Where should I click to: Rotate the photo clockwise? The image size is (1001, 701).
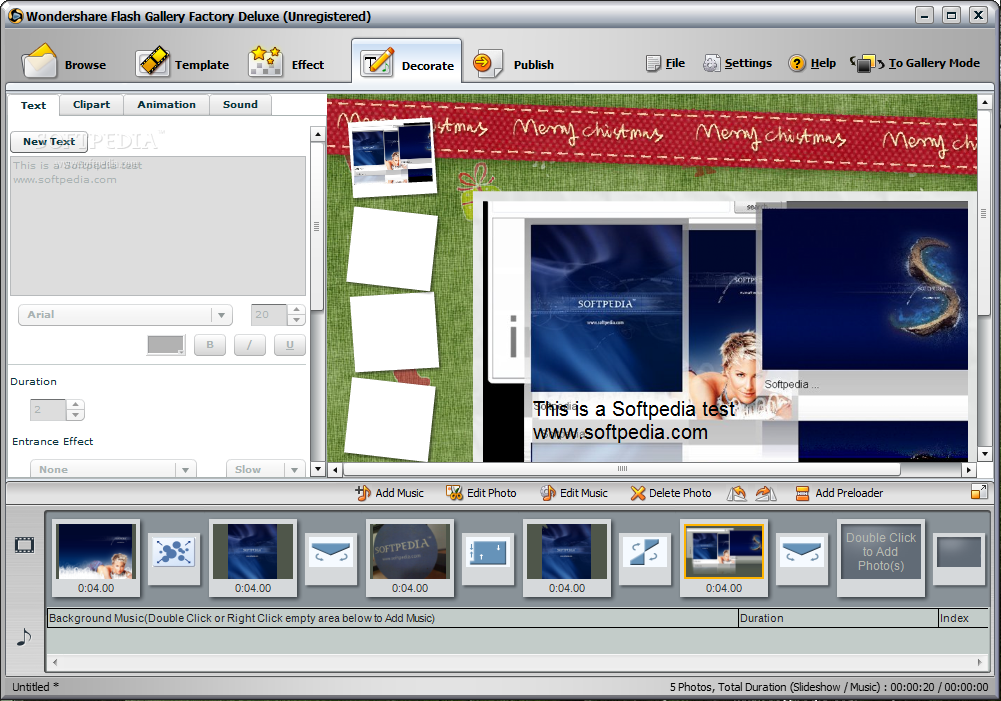point(765,493)
